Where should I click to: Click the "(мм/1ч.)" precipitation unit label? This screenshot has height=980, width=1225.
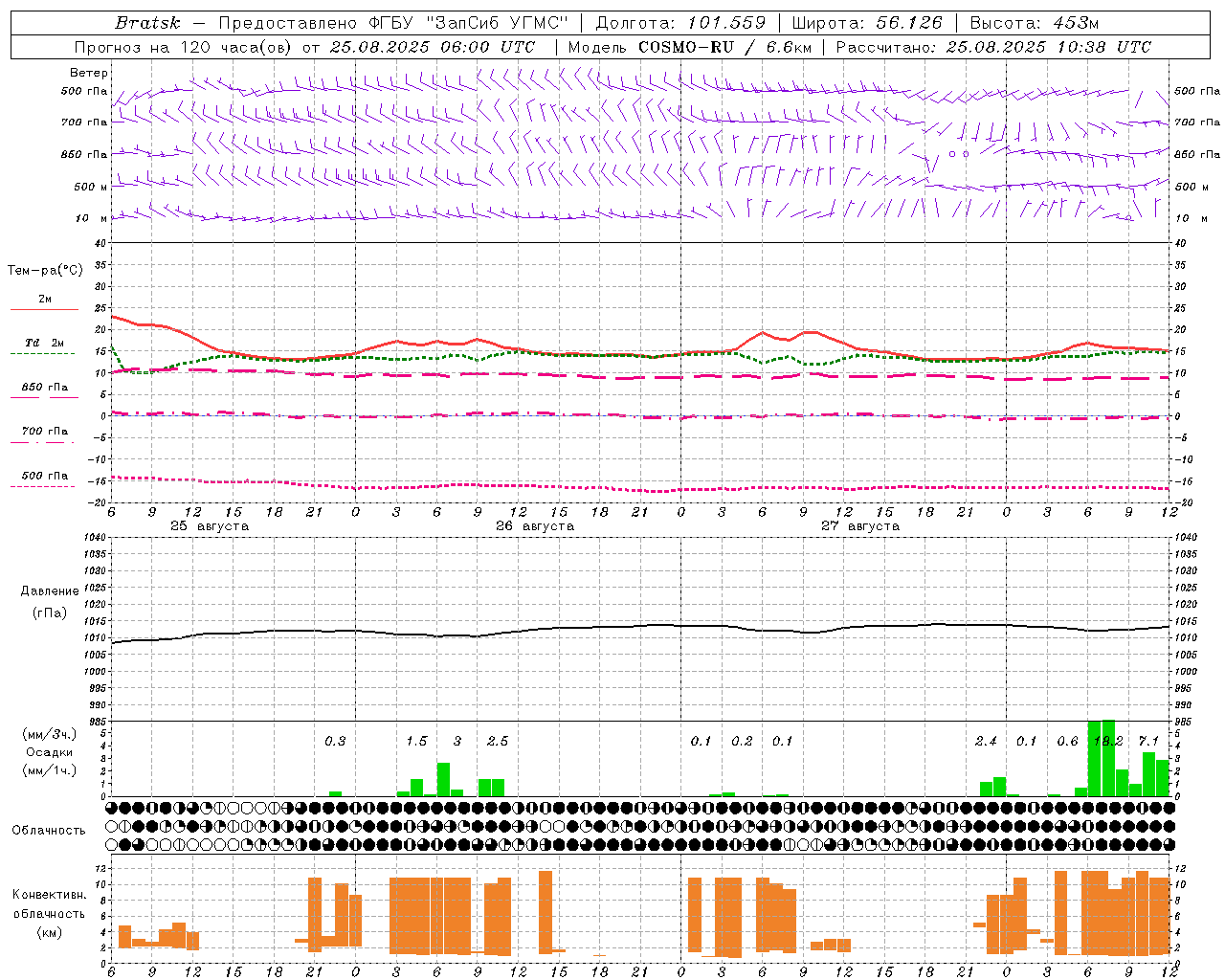[48, 770]
